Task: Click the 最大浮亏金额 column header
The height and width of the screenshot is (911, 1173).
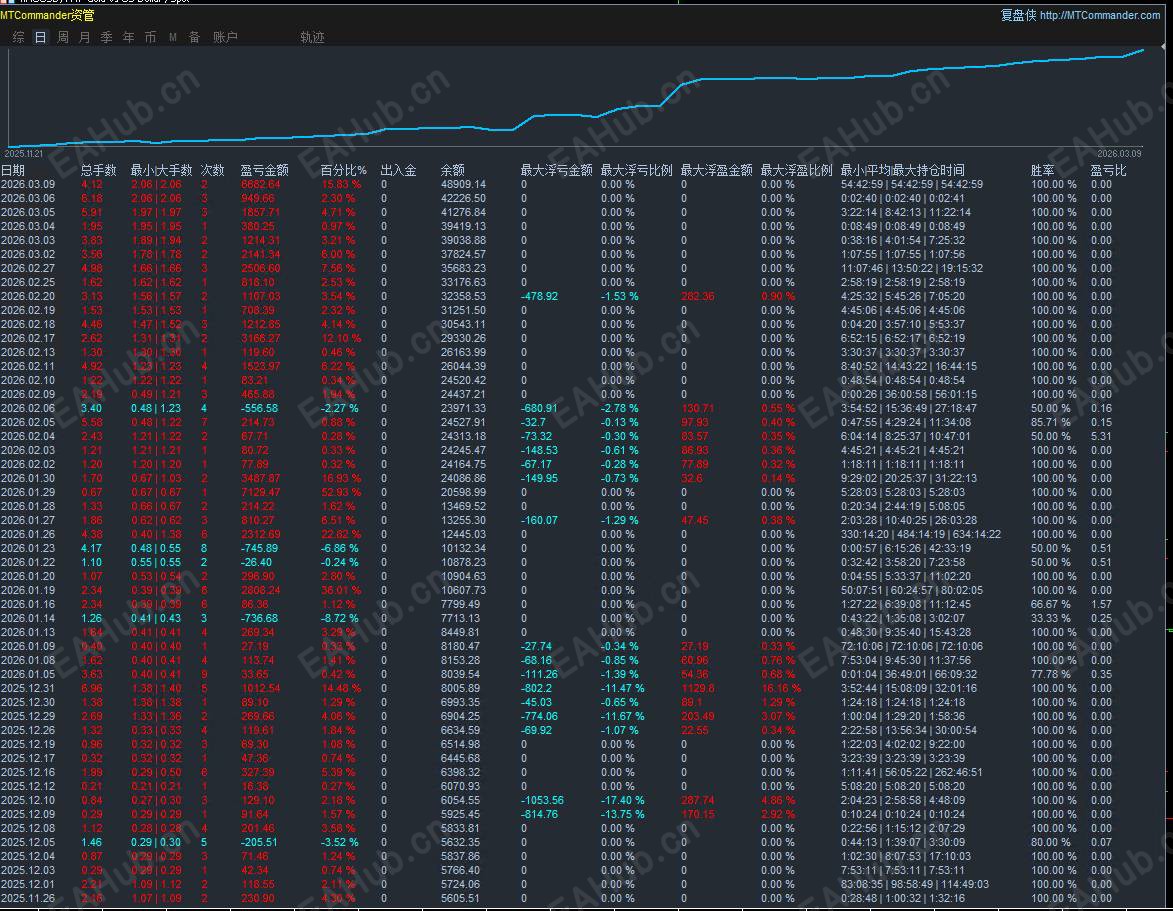Action: click(x=557, y=171)
